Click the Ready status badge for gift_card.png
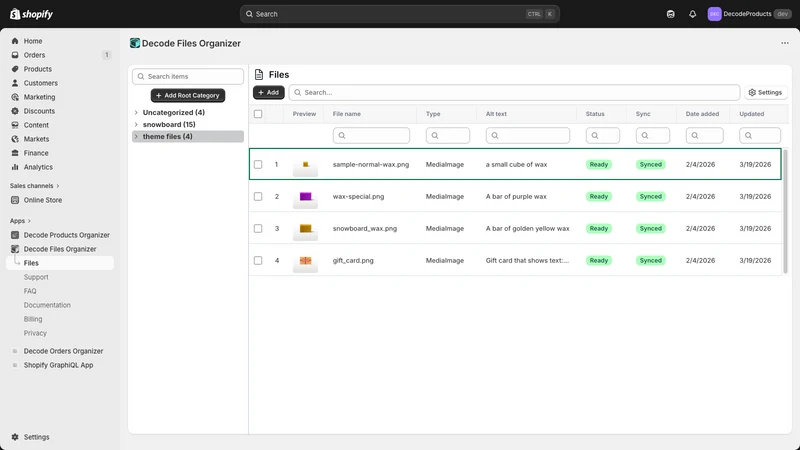800x450 pixels. (598, 260)
